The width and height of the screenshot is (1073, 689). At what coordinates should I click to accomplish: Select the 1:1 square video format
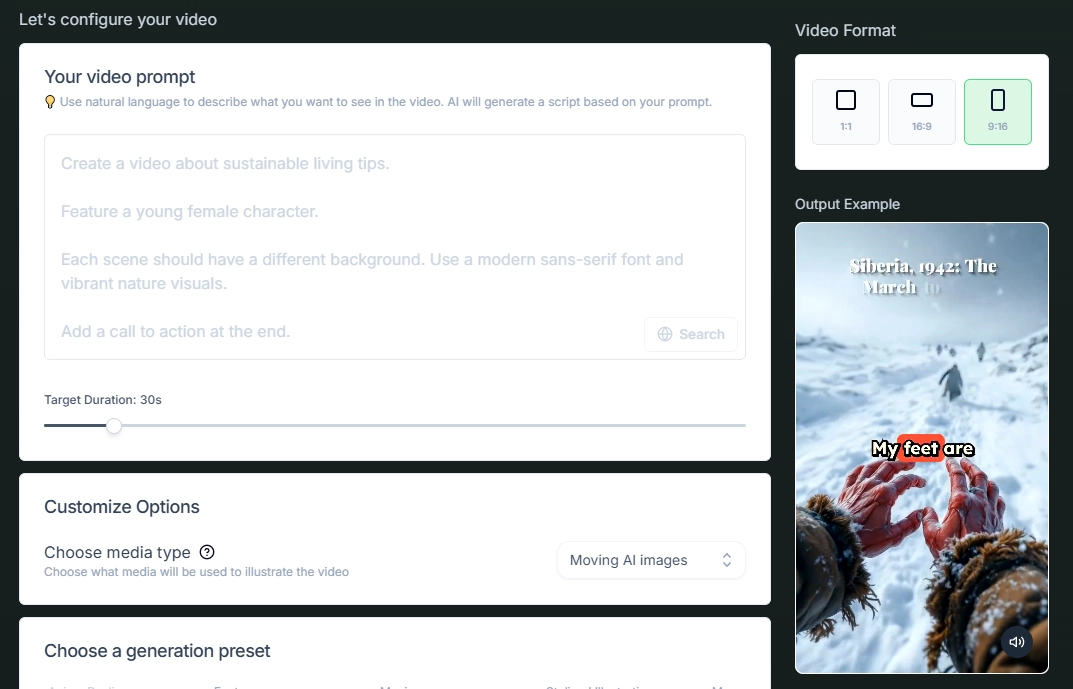[846, 112]
